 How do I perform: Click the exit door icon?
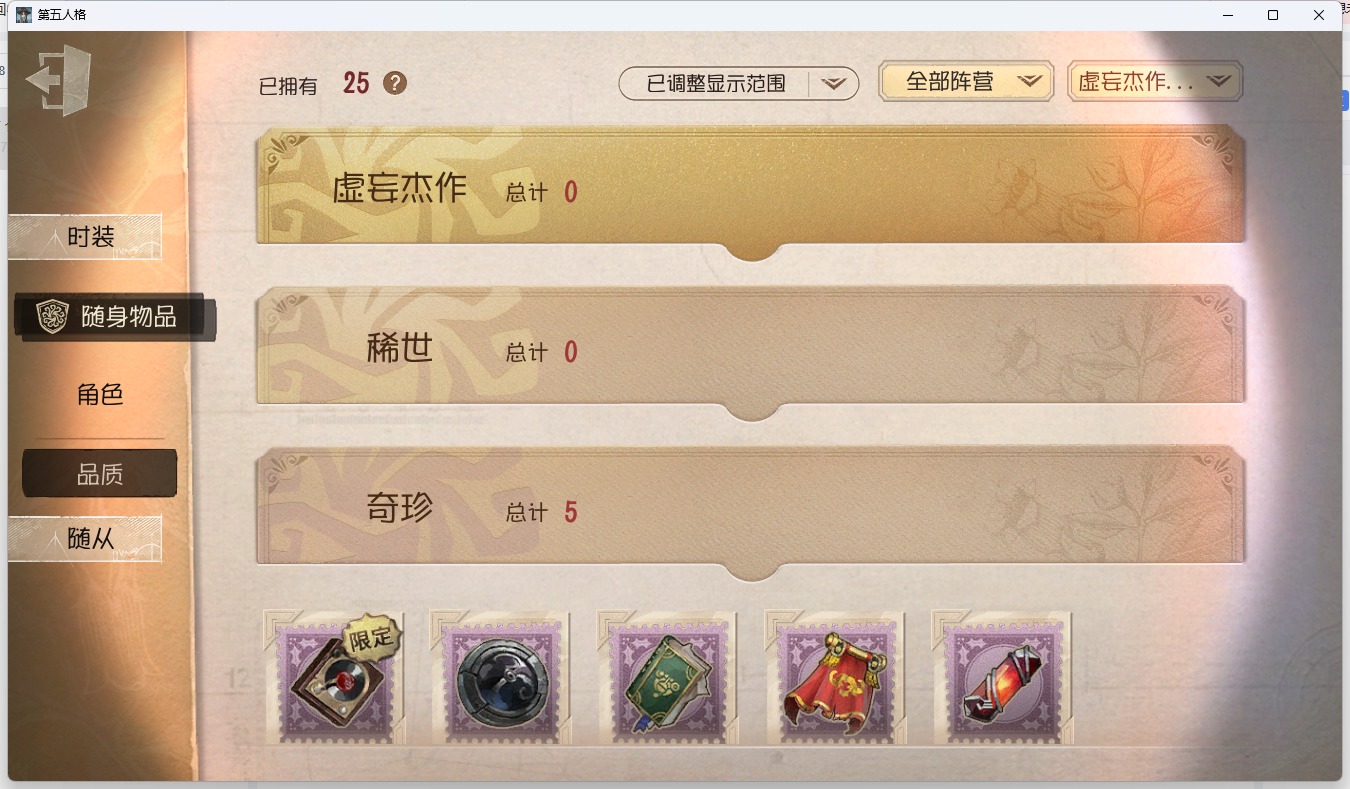tap(59, 80)
